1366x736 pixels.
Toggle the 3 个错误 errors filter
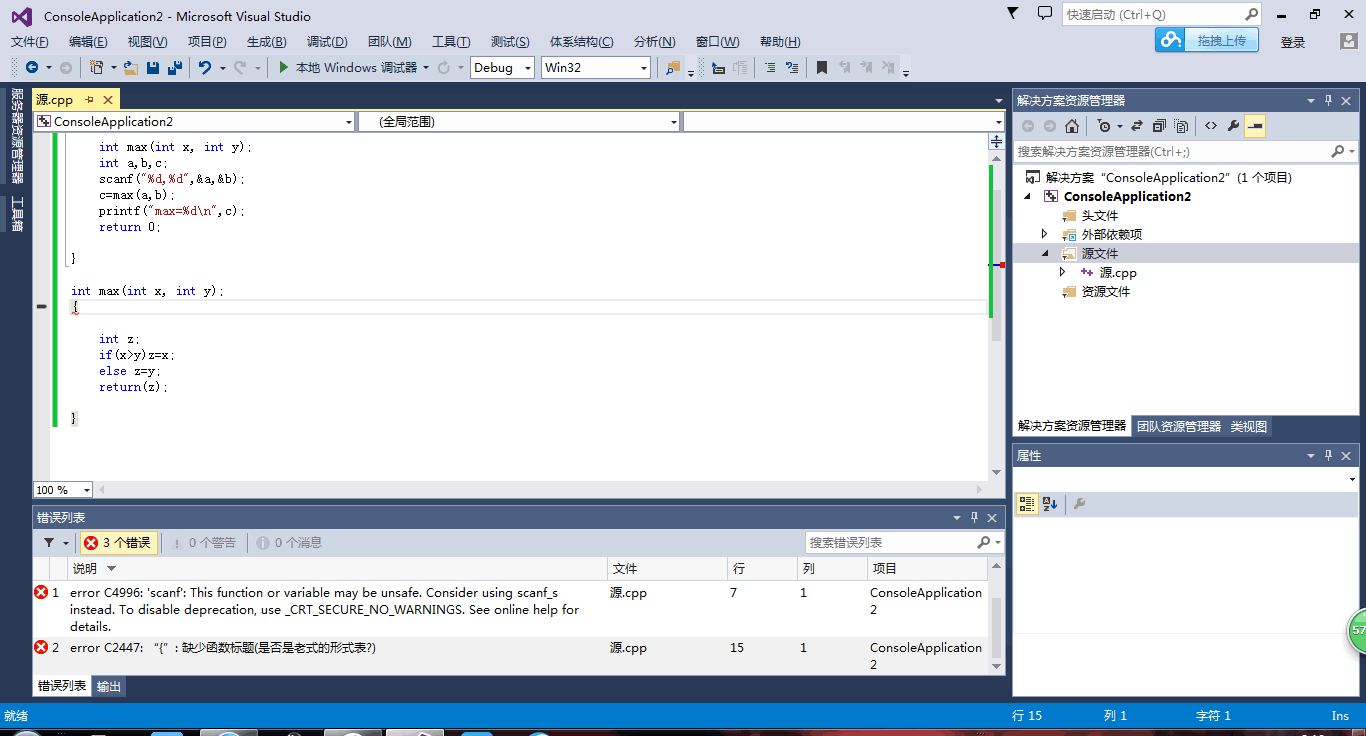118,543
